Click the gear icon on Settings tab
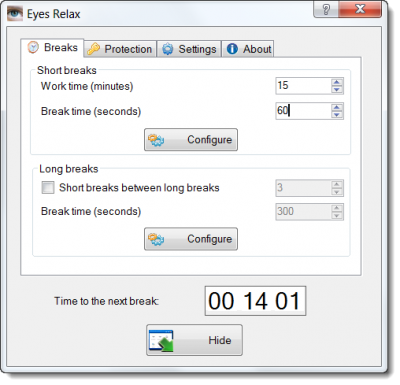 tap(168, 49)
